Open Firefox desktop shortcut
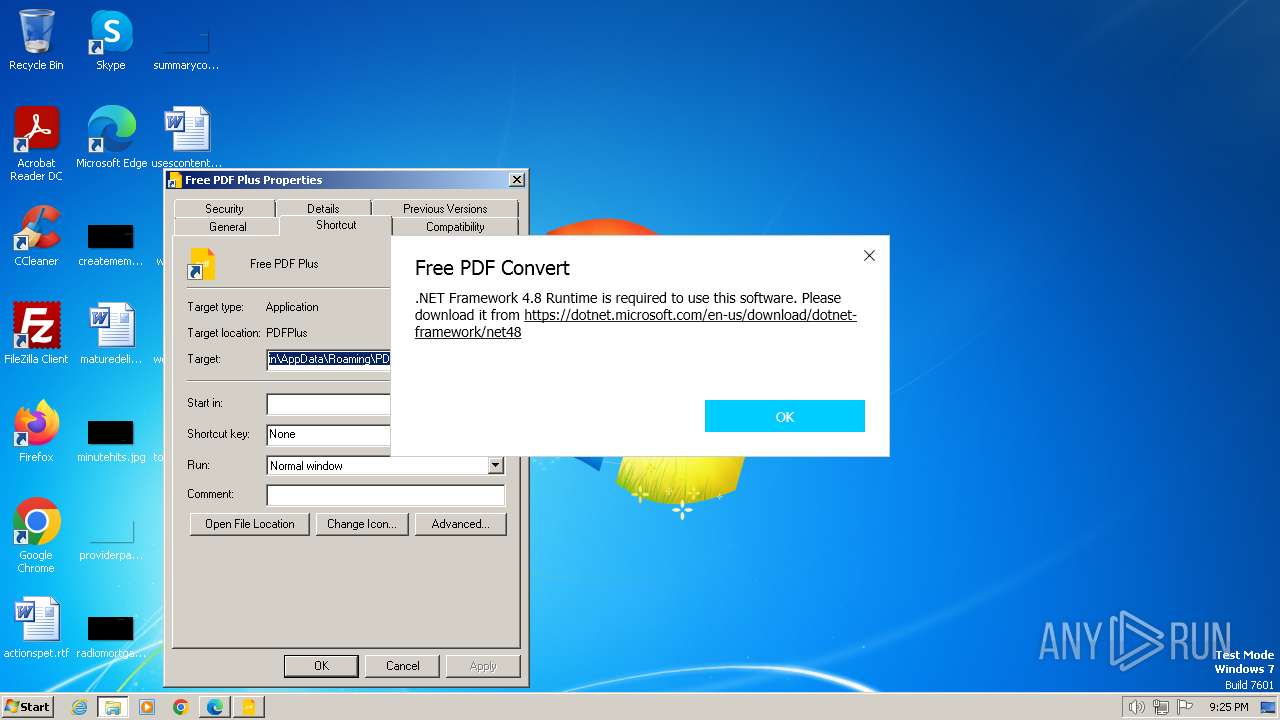This screenshot has height=720, width=1280. (x=36, y=431)
